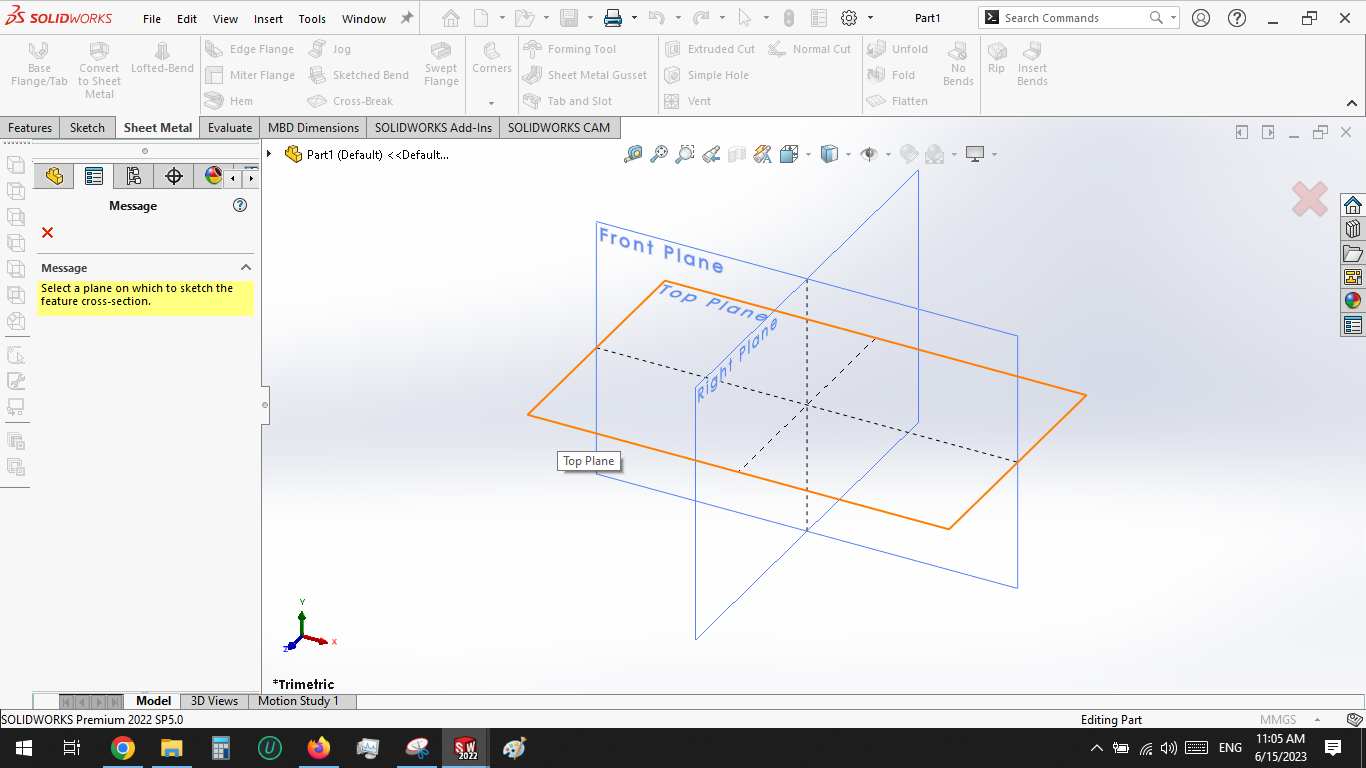Activate the Vent tool
Image resolution: width=1366 pixels, height=768 pixels.
tap(698, 101)
